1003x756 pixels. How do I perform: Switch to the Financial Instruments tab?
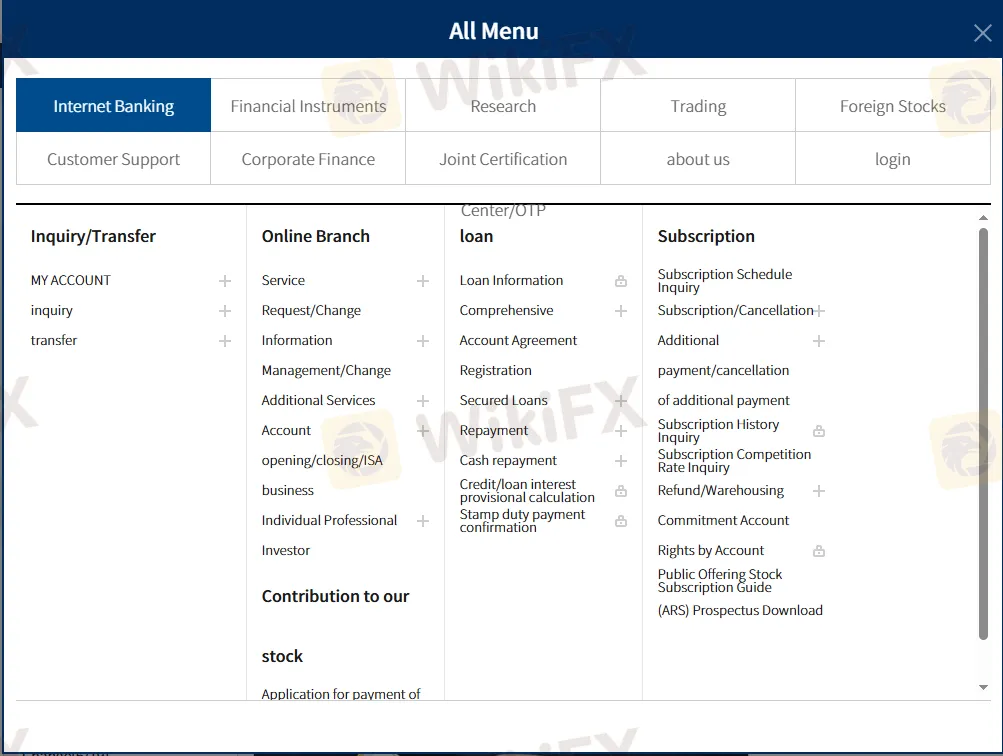pos(308,106)
